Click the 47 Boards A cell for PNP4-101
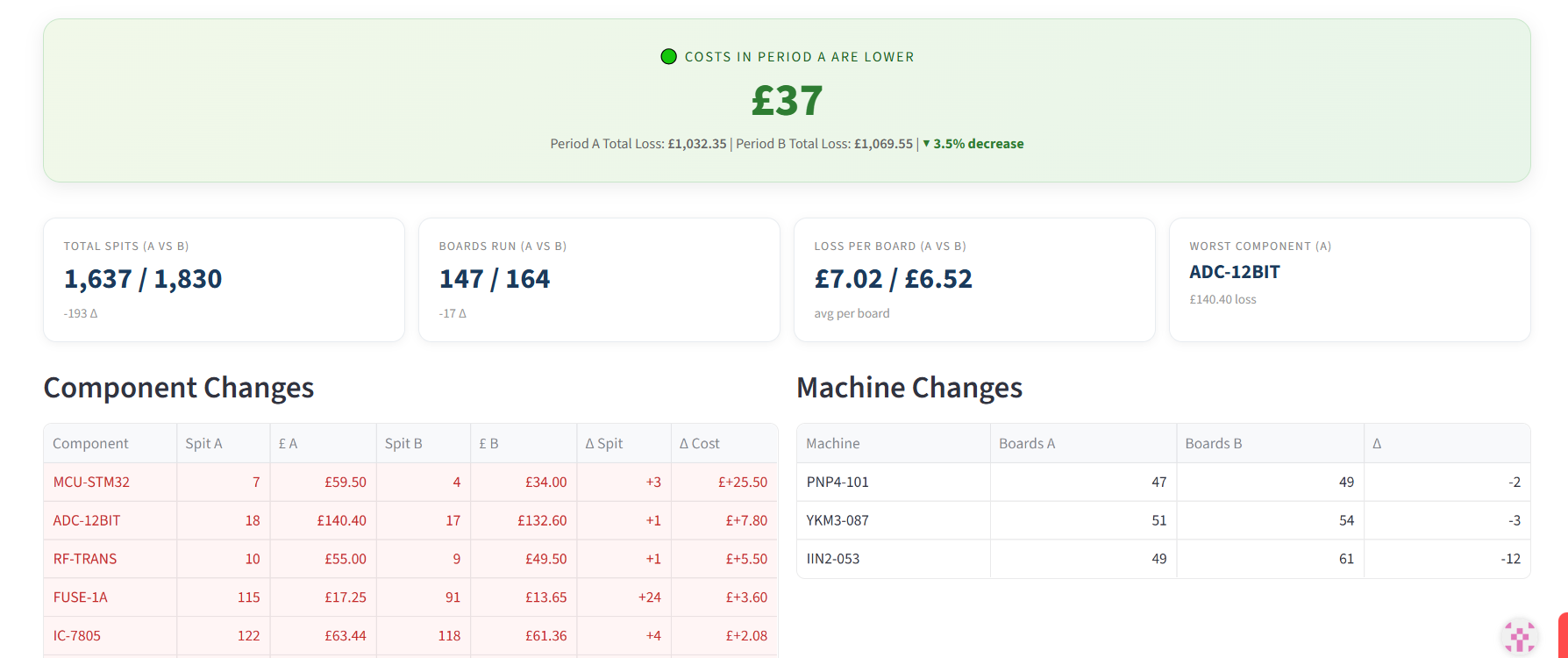The image size is (1568, 658). 1083,482
